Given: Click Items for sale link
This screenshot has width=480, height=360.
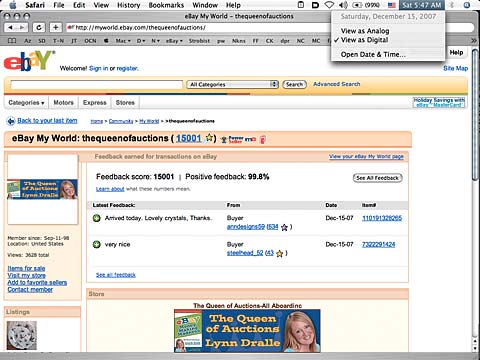Looking at the screenshot, I should pyautogui.click(x=26, y=268).
